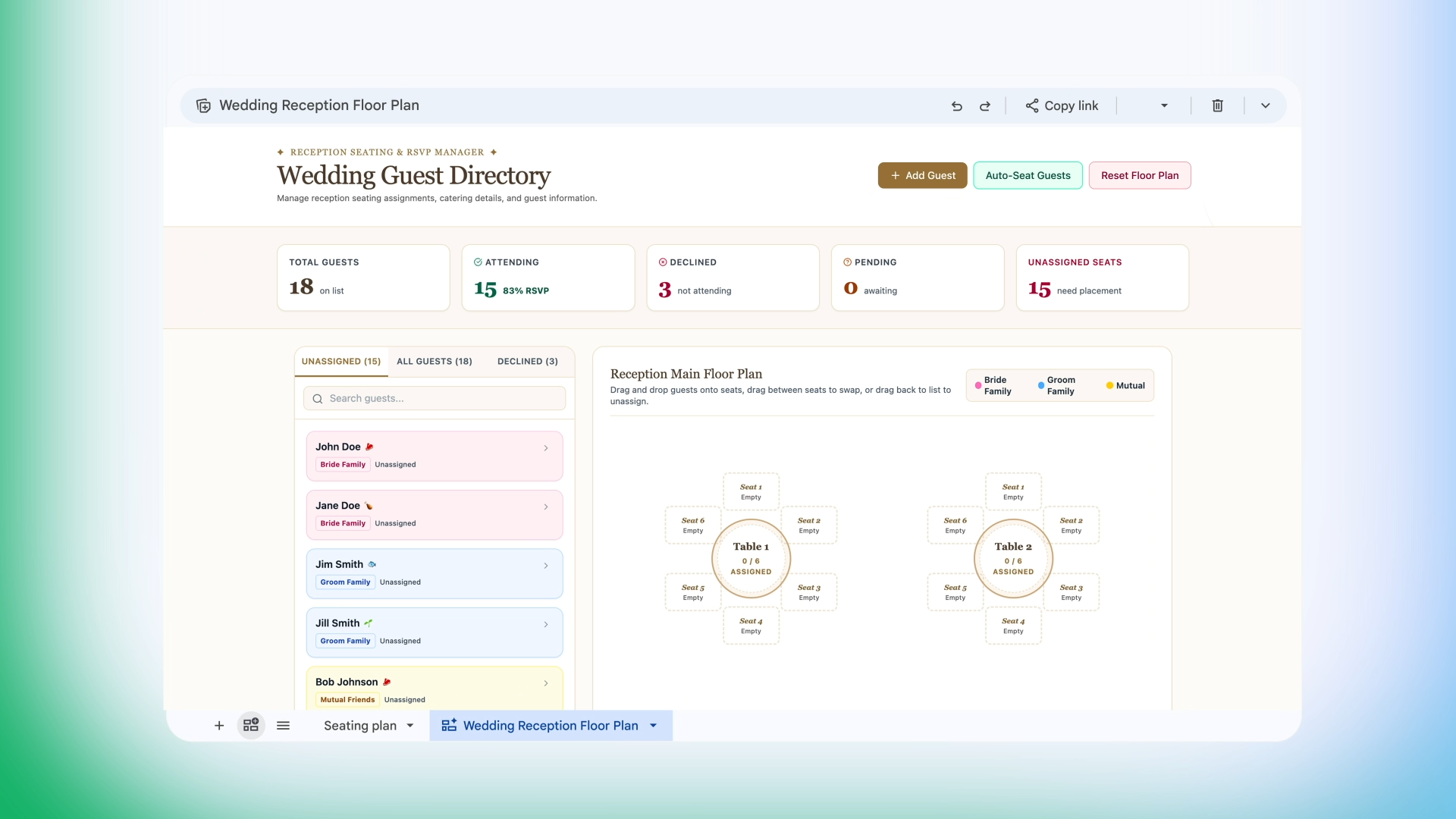Select Table 1 center circle
This screenshot has width=1456, height=819.
point(751,558)
